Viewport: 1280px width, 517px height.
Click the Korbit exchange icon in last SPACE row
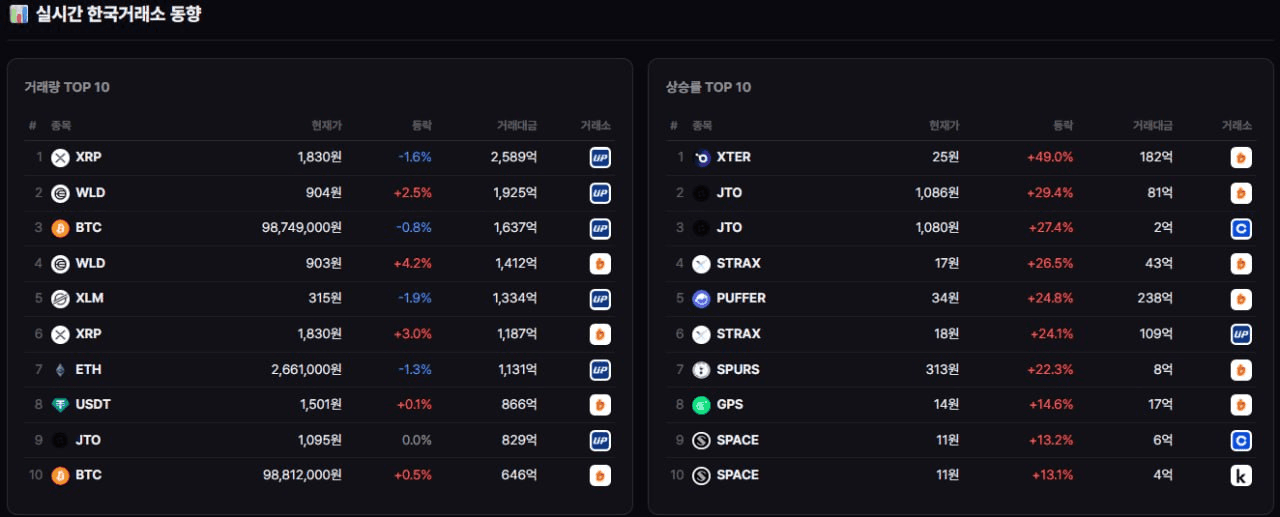(1241, 475)
